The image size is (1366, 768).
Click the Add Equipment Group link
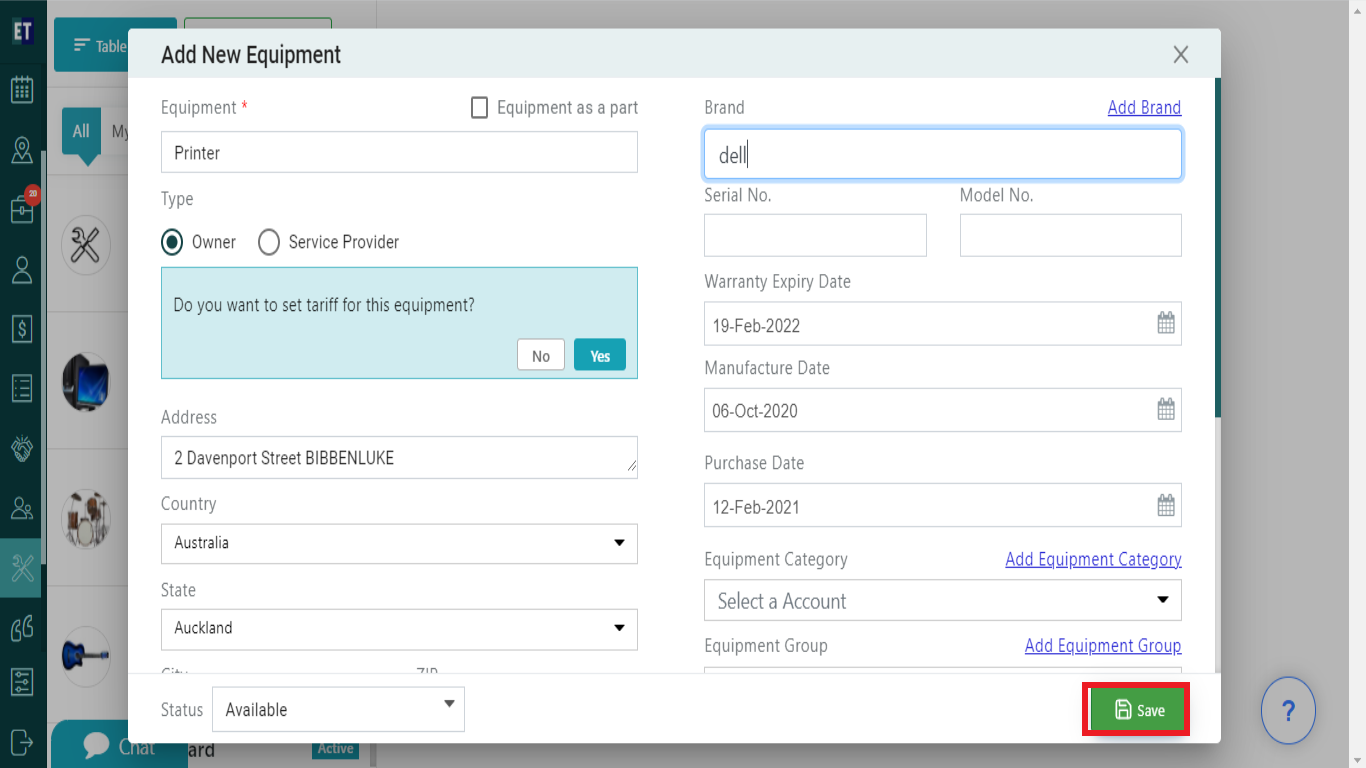click(x=1103, y=645)
